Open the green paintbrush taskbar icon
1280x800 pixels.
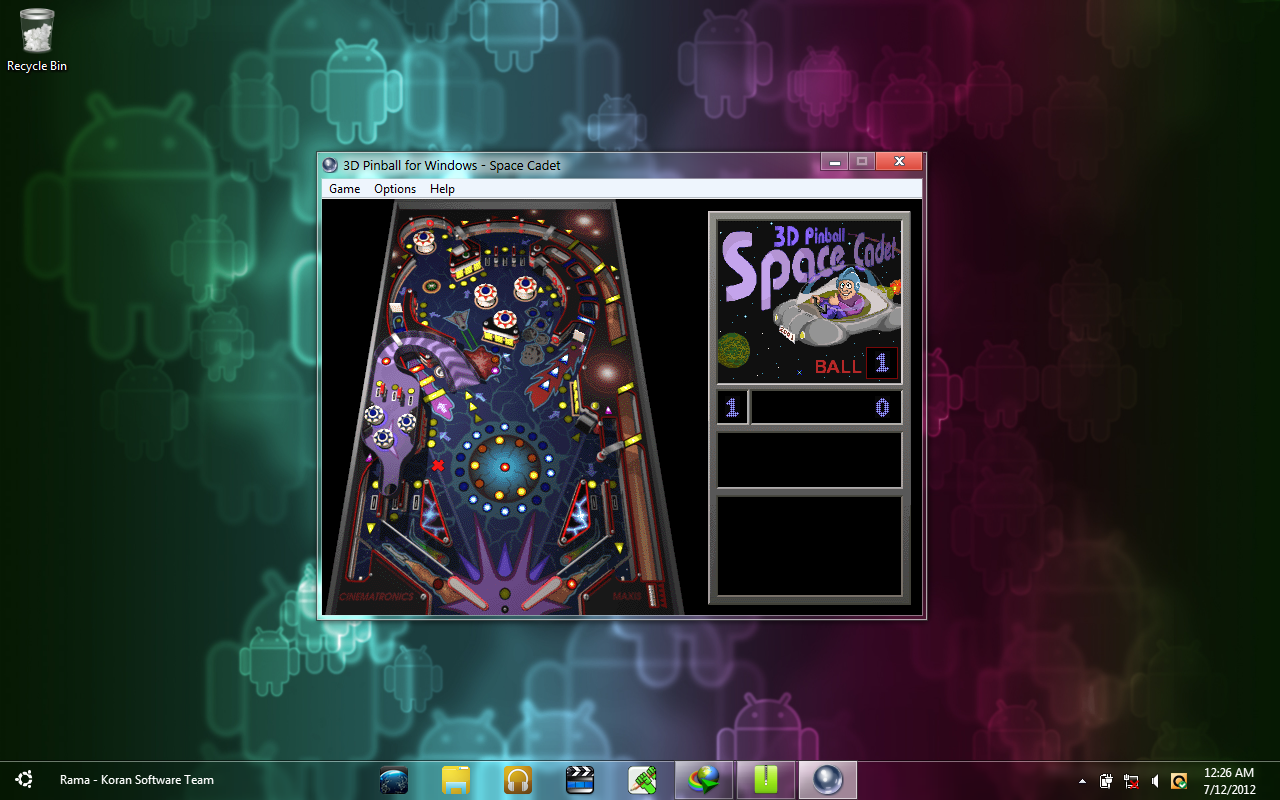pyautogui.click(x=642, y=780)
